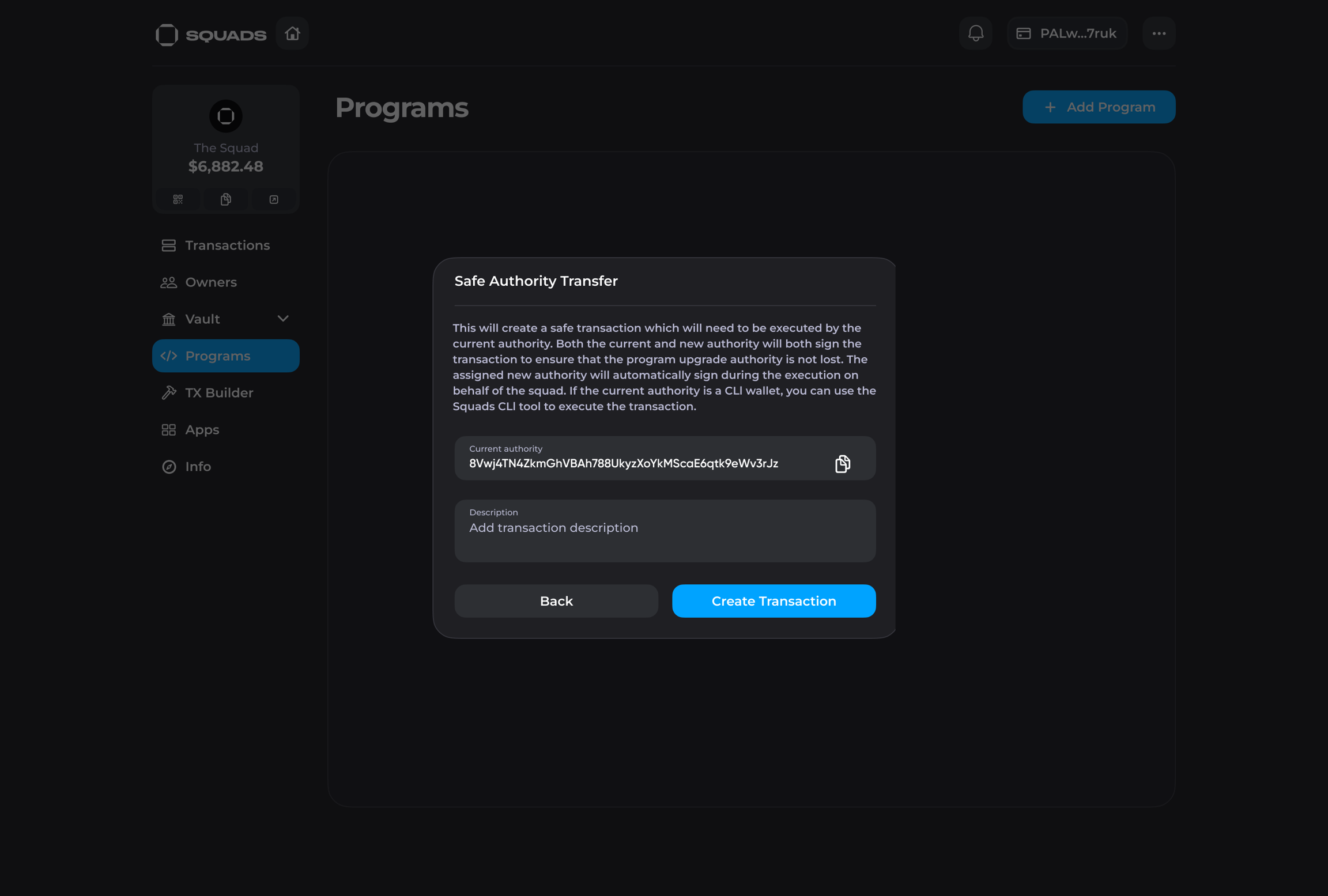Expand the Vault submenu chevron
This screenshot has width=1328, height=896.
coord(282,319)
